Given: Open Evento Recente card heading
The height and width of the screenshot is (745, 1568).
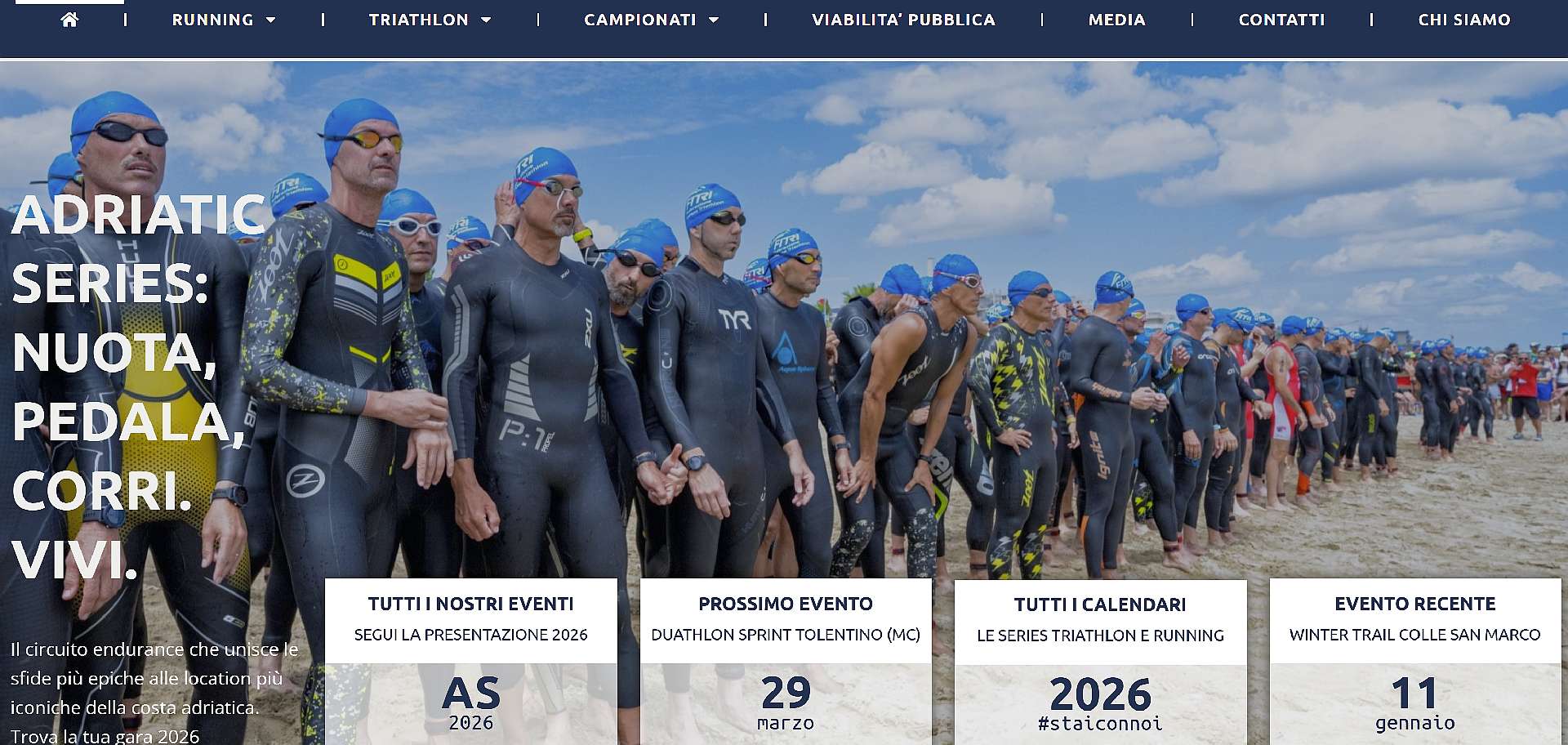Looking at the screenshot, I should click(x=1415, y=604).
